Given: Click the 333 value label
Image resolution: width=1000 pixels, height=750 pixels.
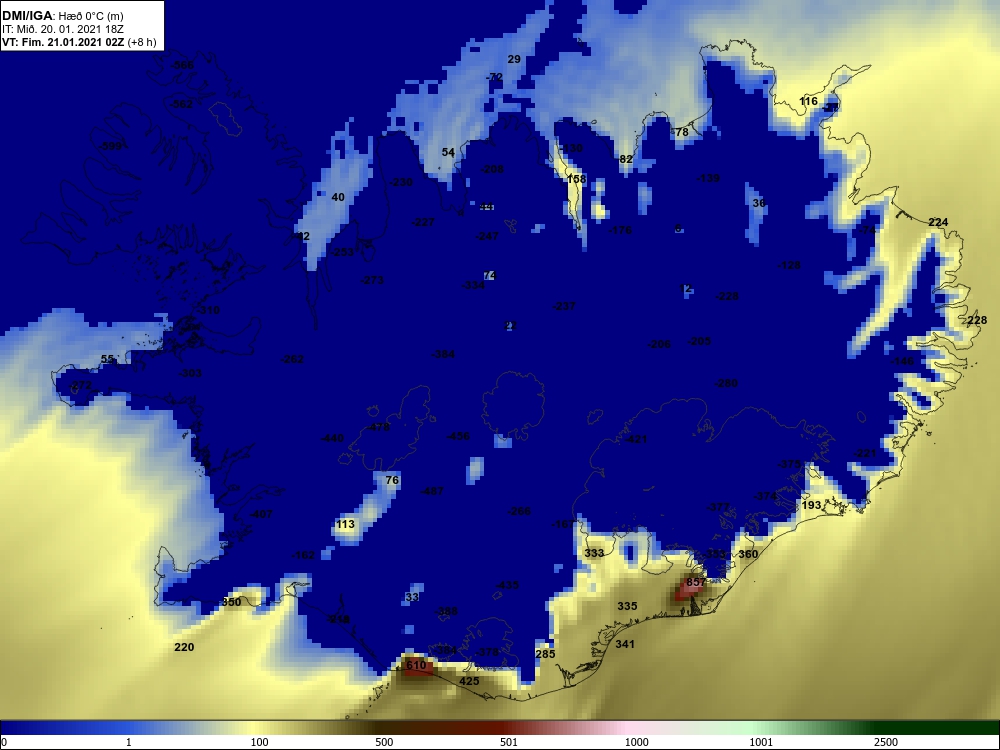Looking at the screenshot, I should click(x=594, y=553).
